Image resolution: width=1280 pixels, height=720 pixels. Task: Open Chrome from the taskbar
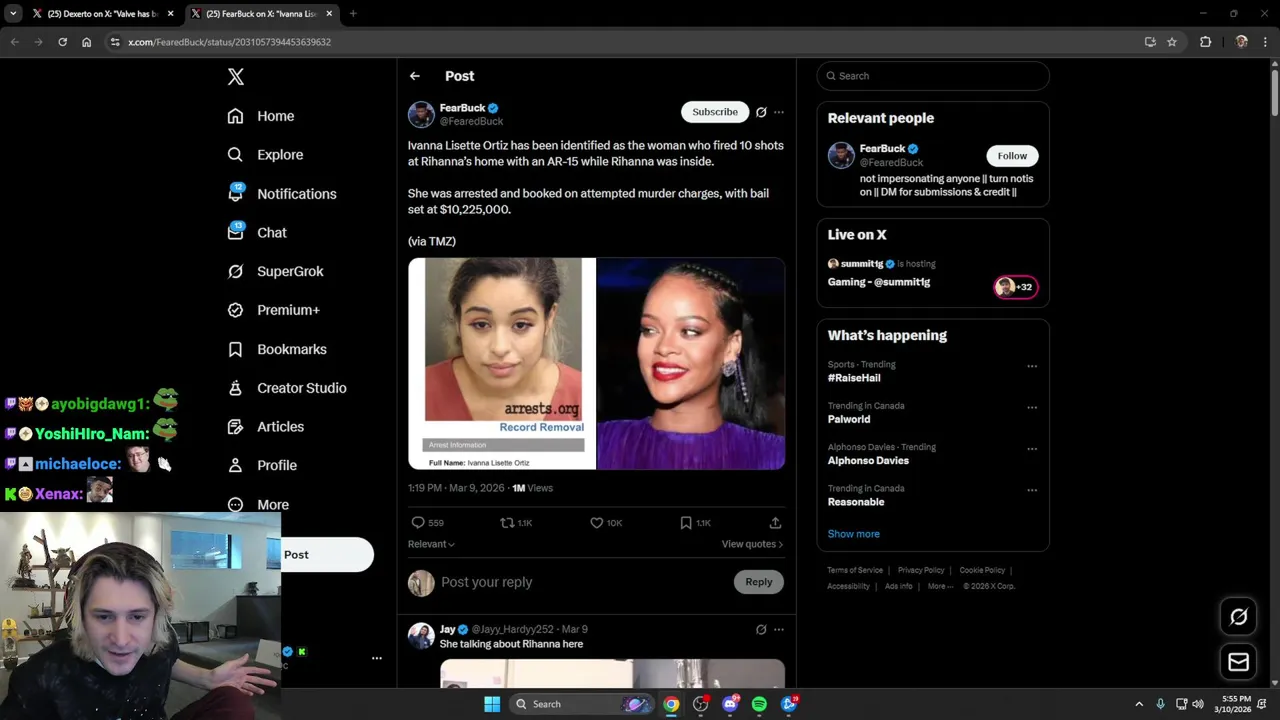(671, 704)
